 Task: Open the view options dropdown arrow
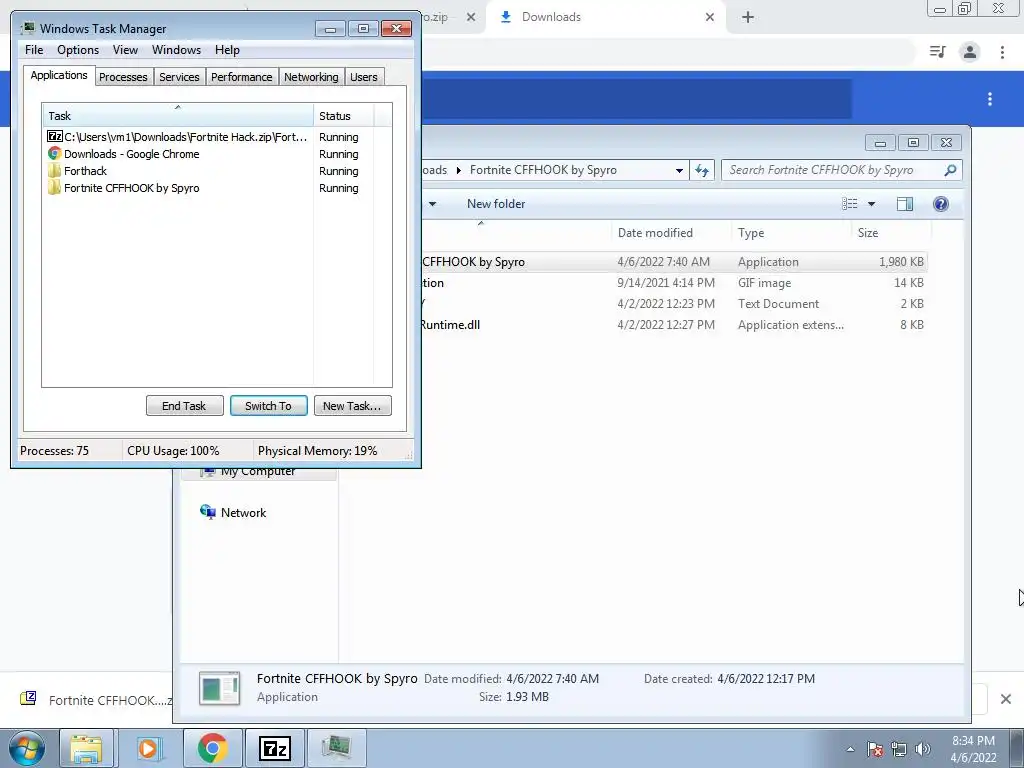871,204
